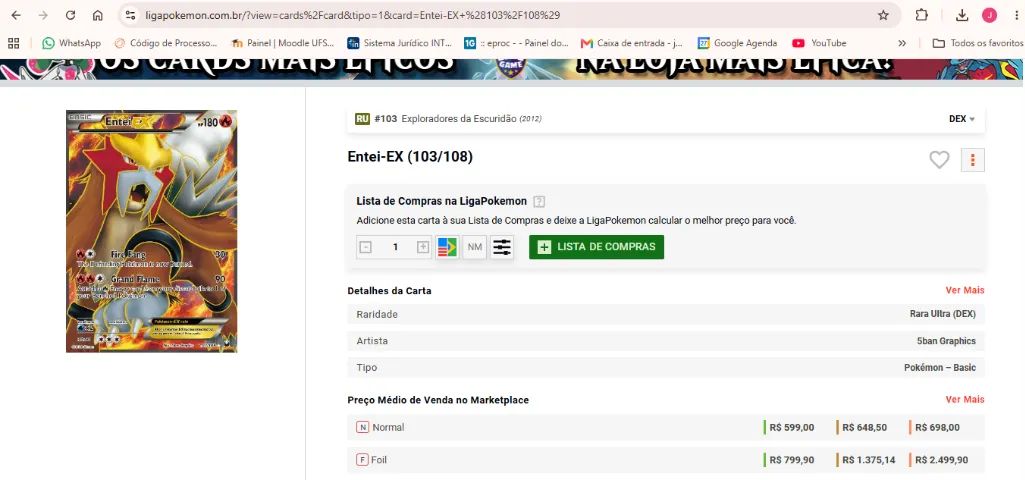
Task: Open the Gmail Caixa de entrada bookmark
Action: tap(632, 43)
